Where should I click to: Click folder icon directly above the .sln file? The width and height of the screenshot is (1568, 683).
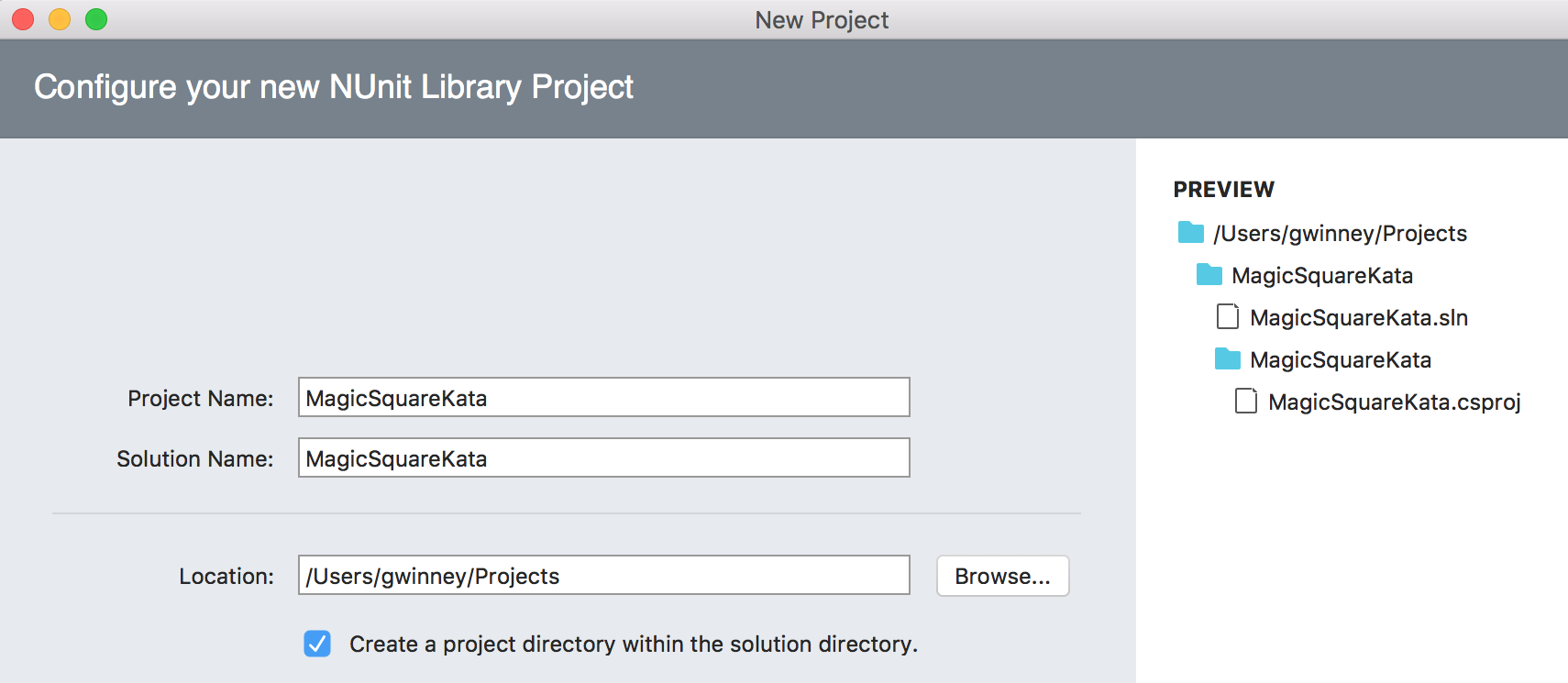pos(1209,275)
